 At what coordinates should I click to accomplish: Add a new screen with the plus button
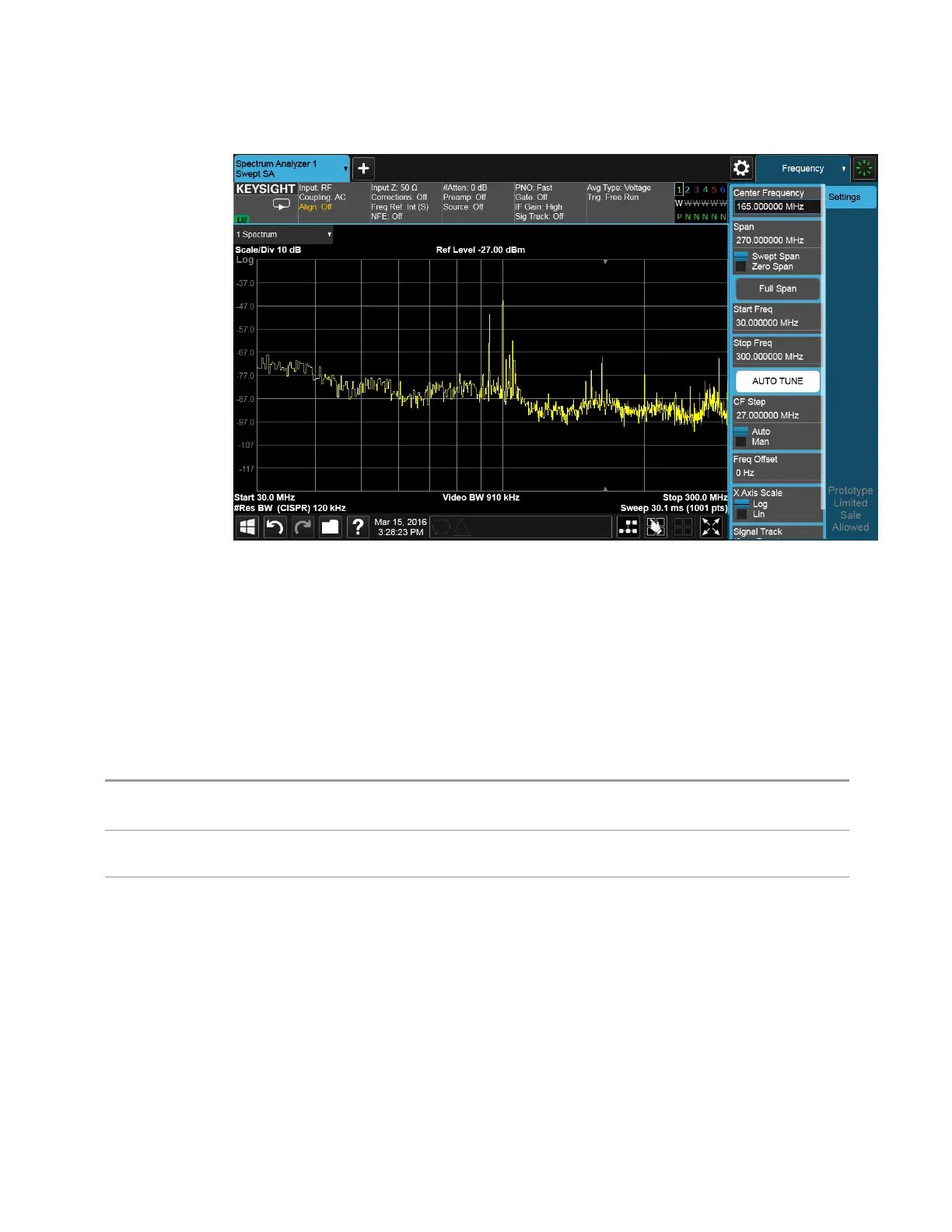pos(363,169)
